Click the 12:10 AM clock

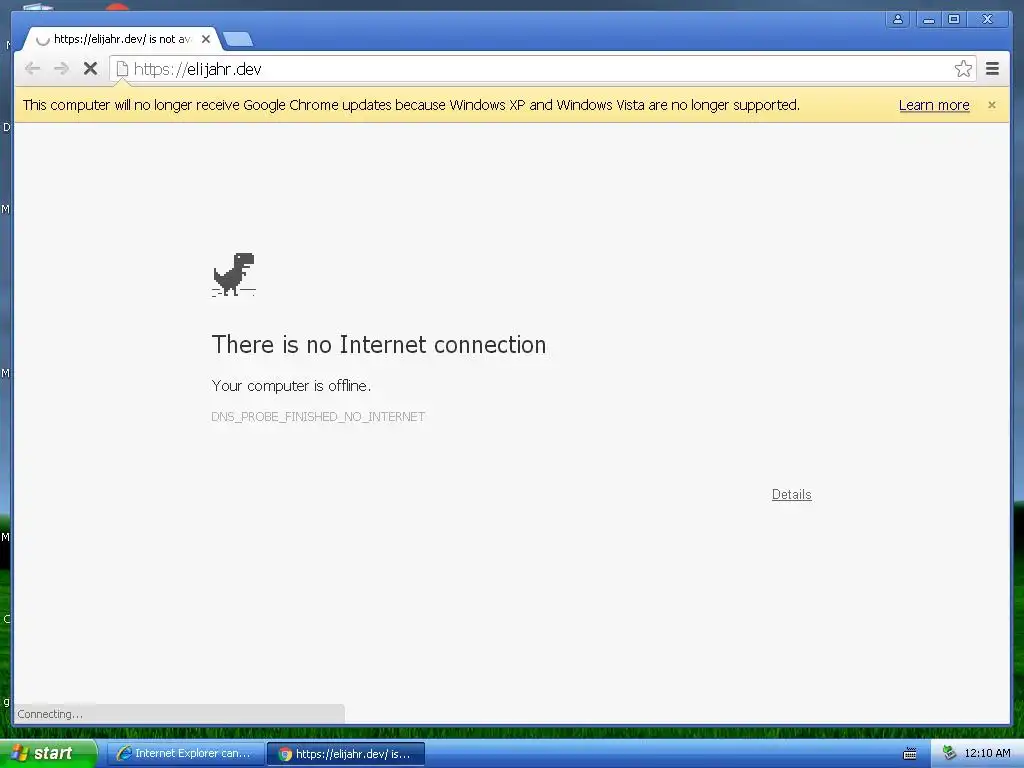[x=987, y=753]
